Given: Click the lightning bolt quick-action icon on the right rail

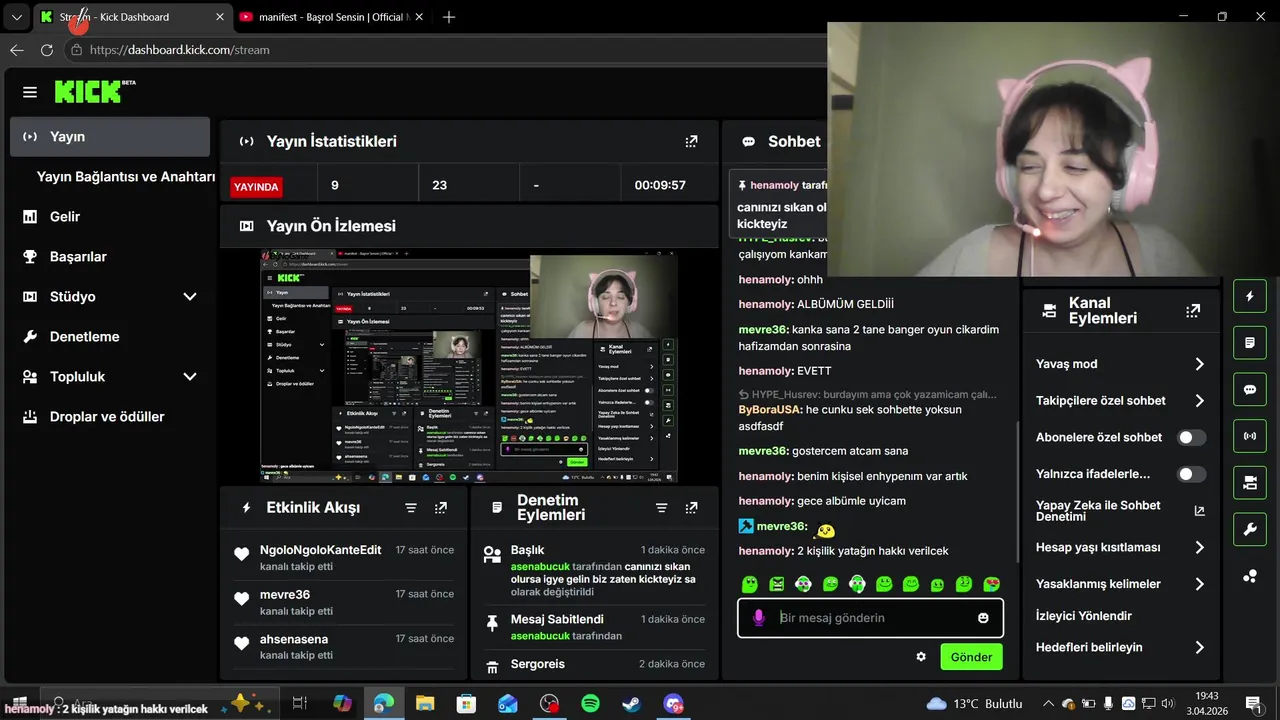Looking at the screenshot, I should click(1250, 297).
